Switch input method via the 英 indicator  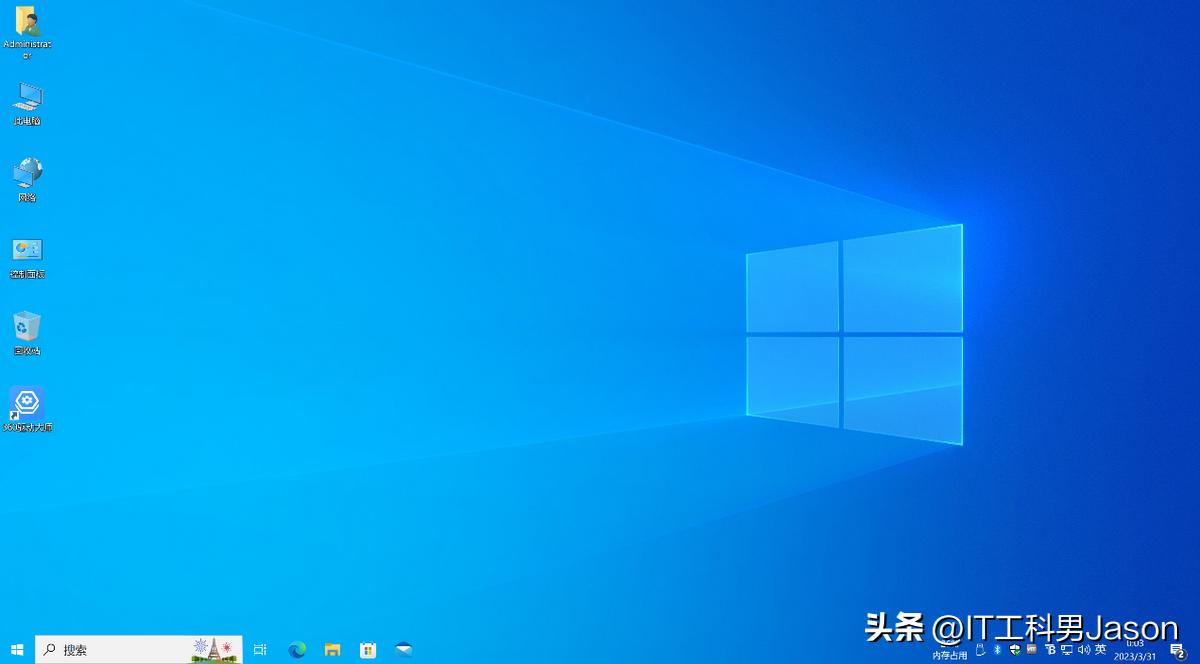pos(1100,650)
